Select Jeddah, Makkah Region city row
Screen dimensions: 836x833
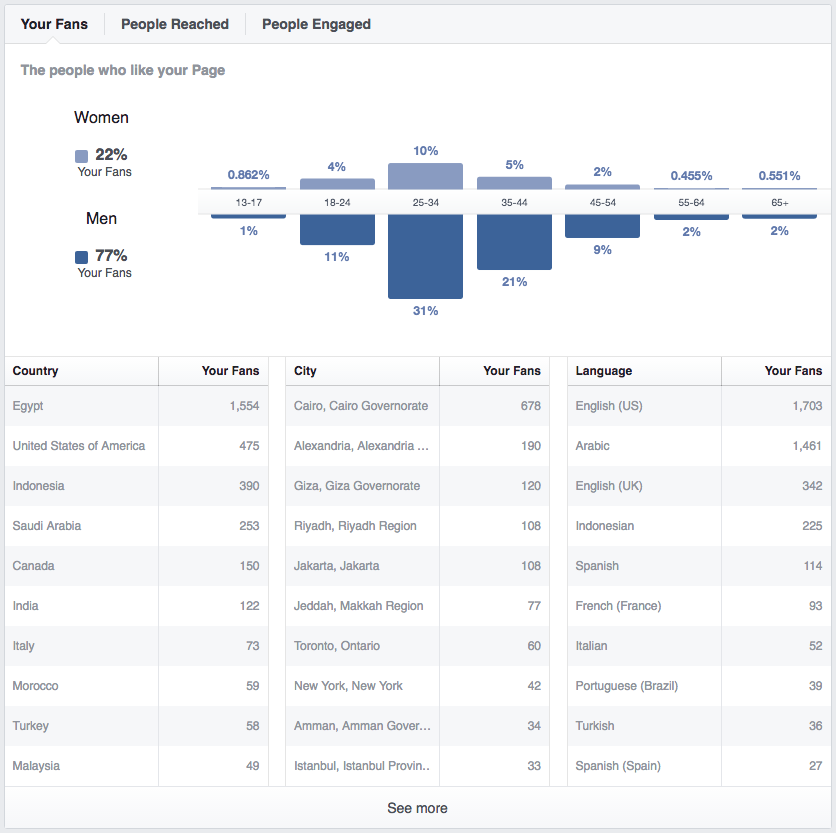[417, 606]
